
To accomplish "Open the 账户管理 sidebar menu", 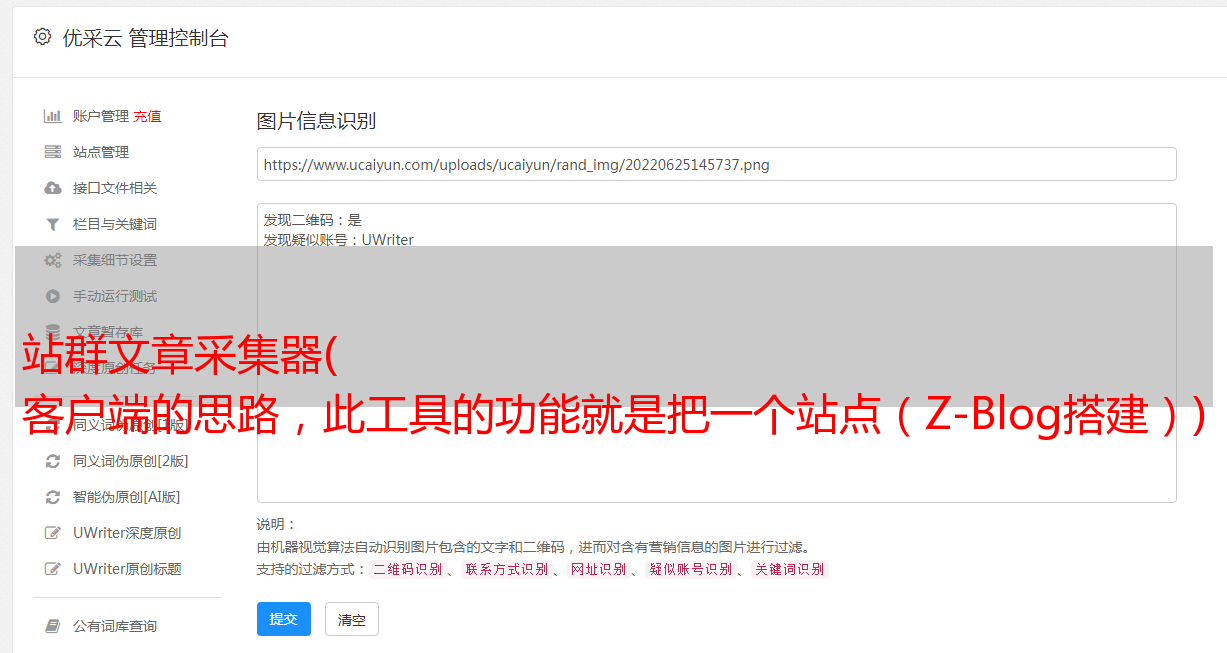I will (101, 116).
